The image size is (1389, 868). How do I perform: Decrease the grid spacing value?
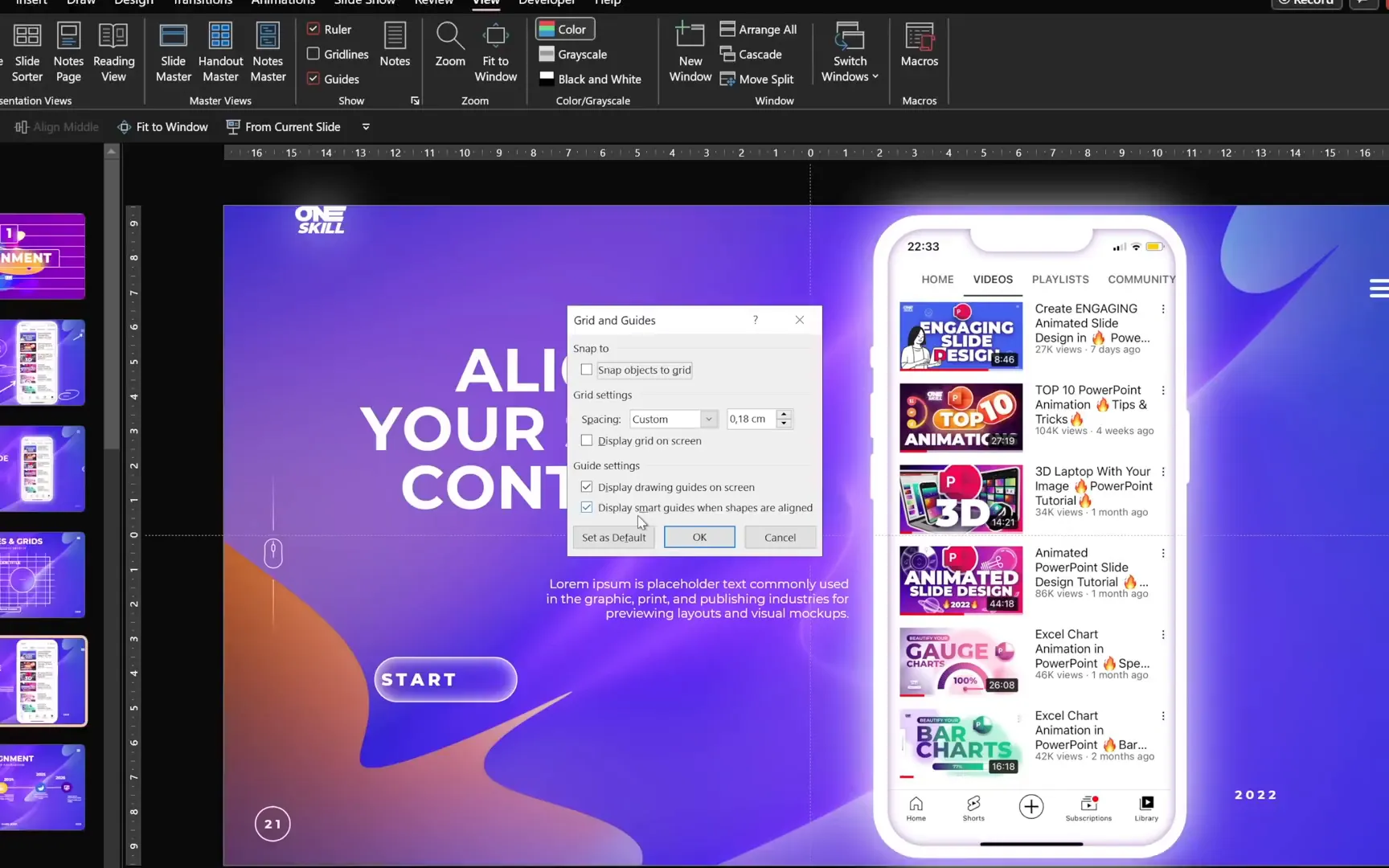point(785,424)
